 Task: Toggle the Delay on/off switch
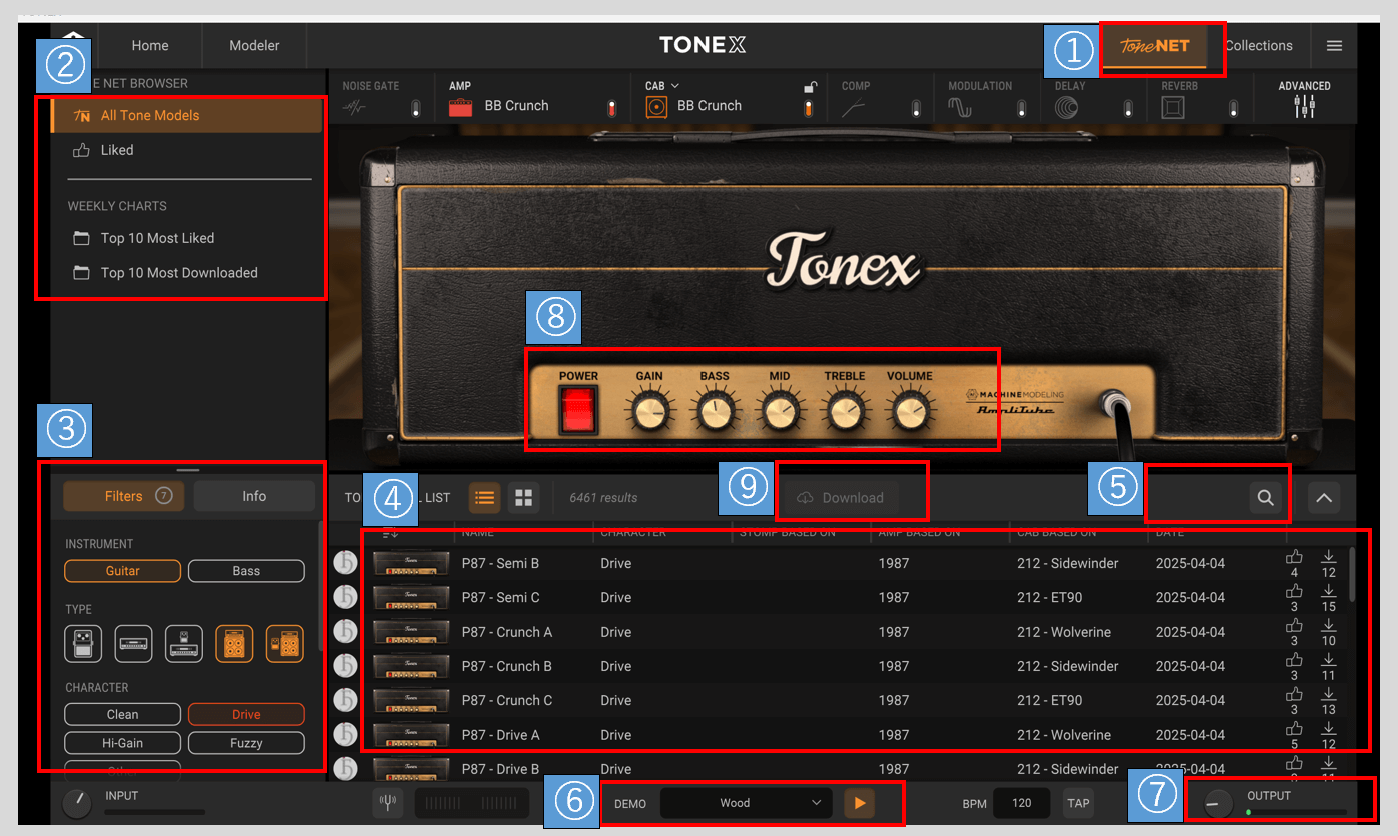coord(1128,108)
